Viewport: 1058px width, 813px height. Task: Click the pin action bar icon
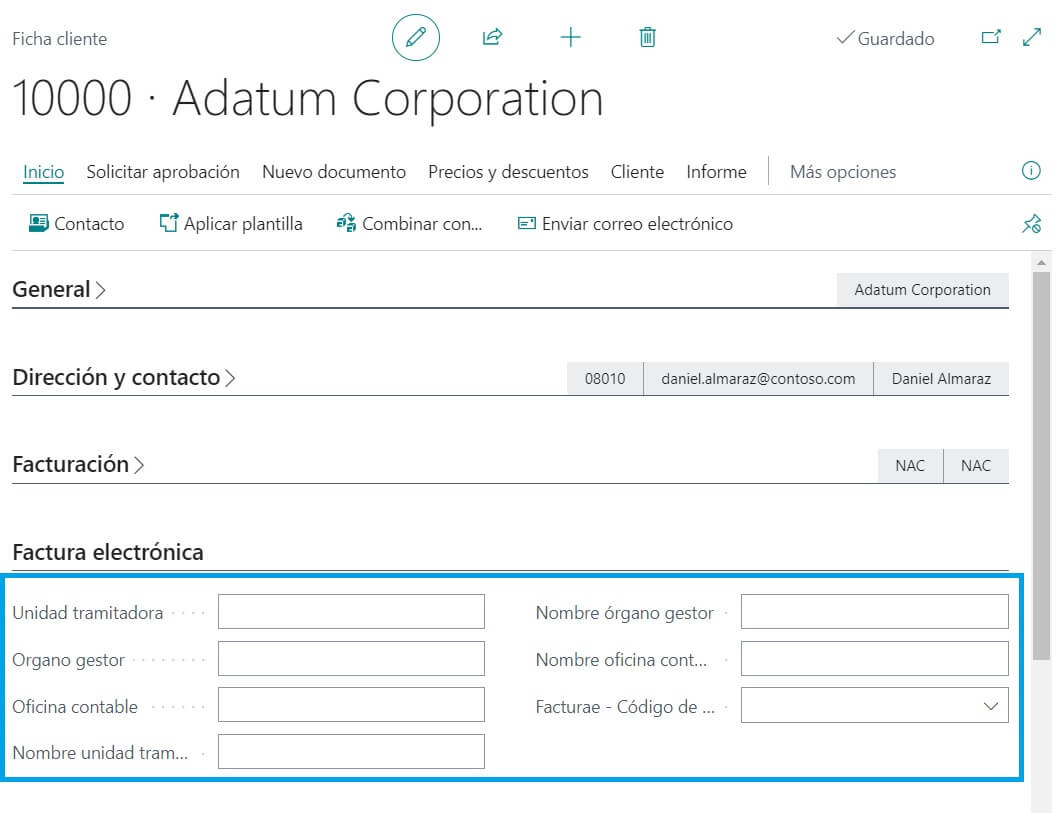coord(1031,224)
